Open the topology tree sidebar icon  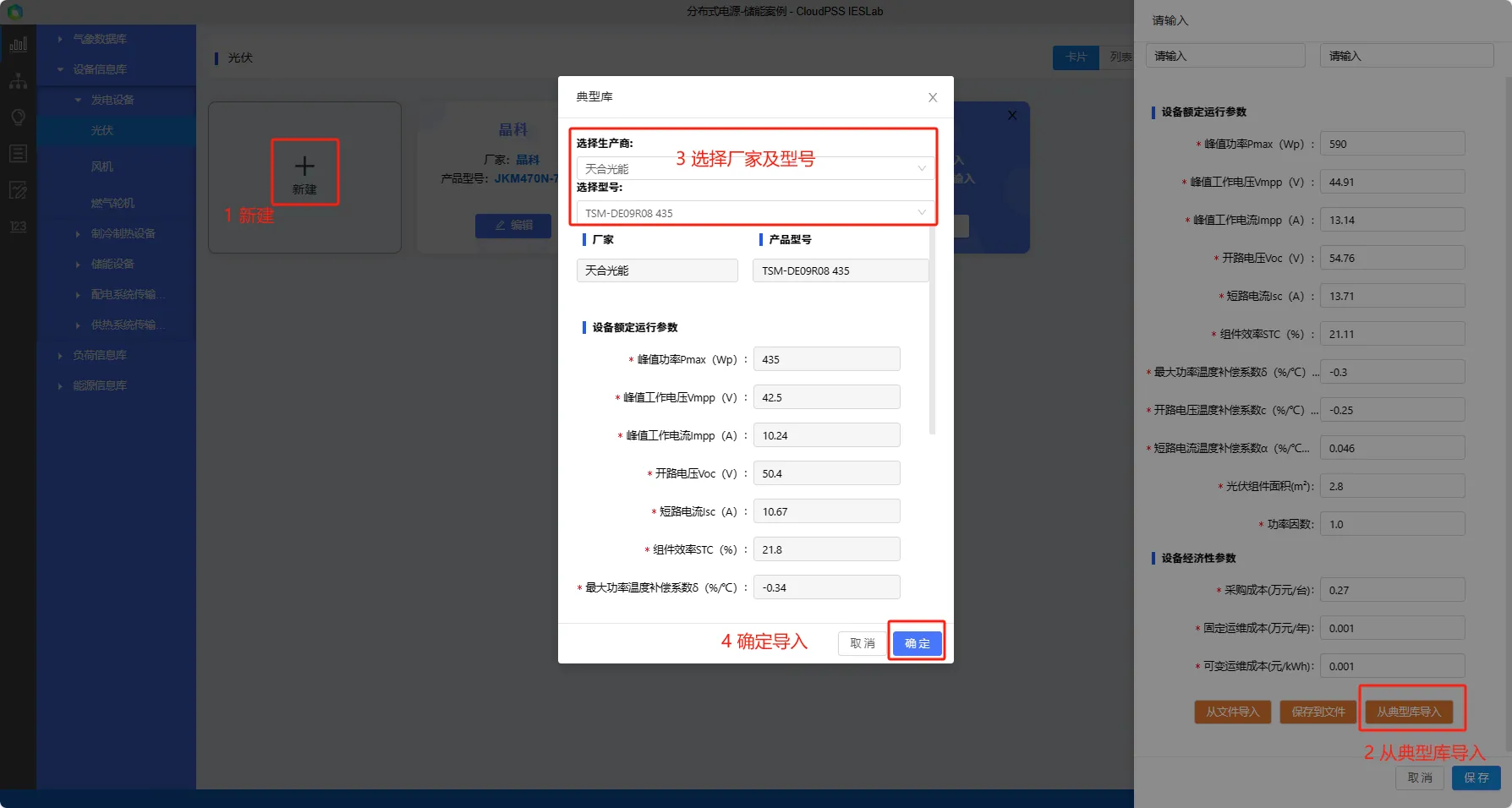pos(18,81)
